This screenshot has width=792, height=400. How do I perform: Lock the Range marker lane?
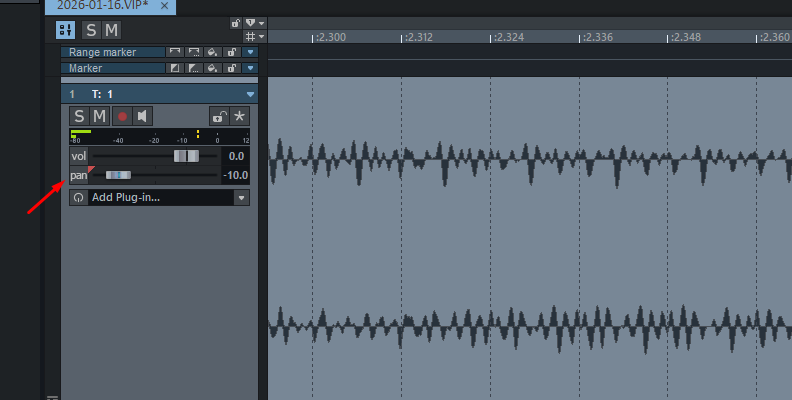pyautogui.click(x=232, y=52)
